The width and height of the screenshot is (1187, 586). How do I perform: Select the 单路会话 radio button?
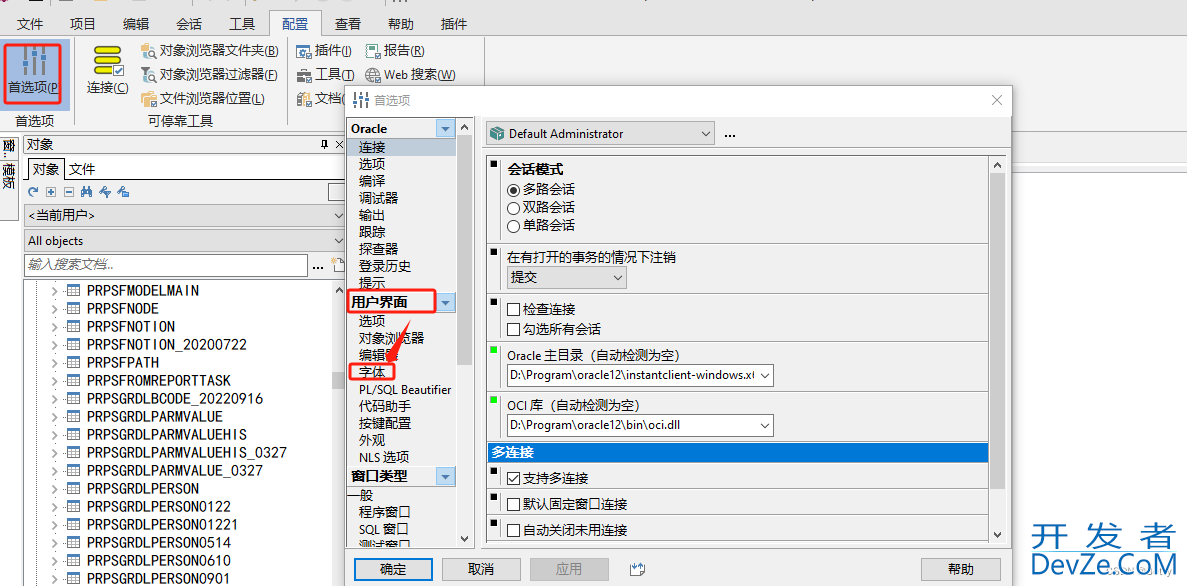coord(514,226)
